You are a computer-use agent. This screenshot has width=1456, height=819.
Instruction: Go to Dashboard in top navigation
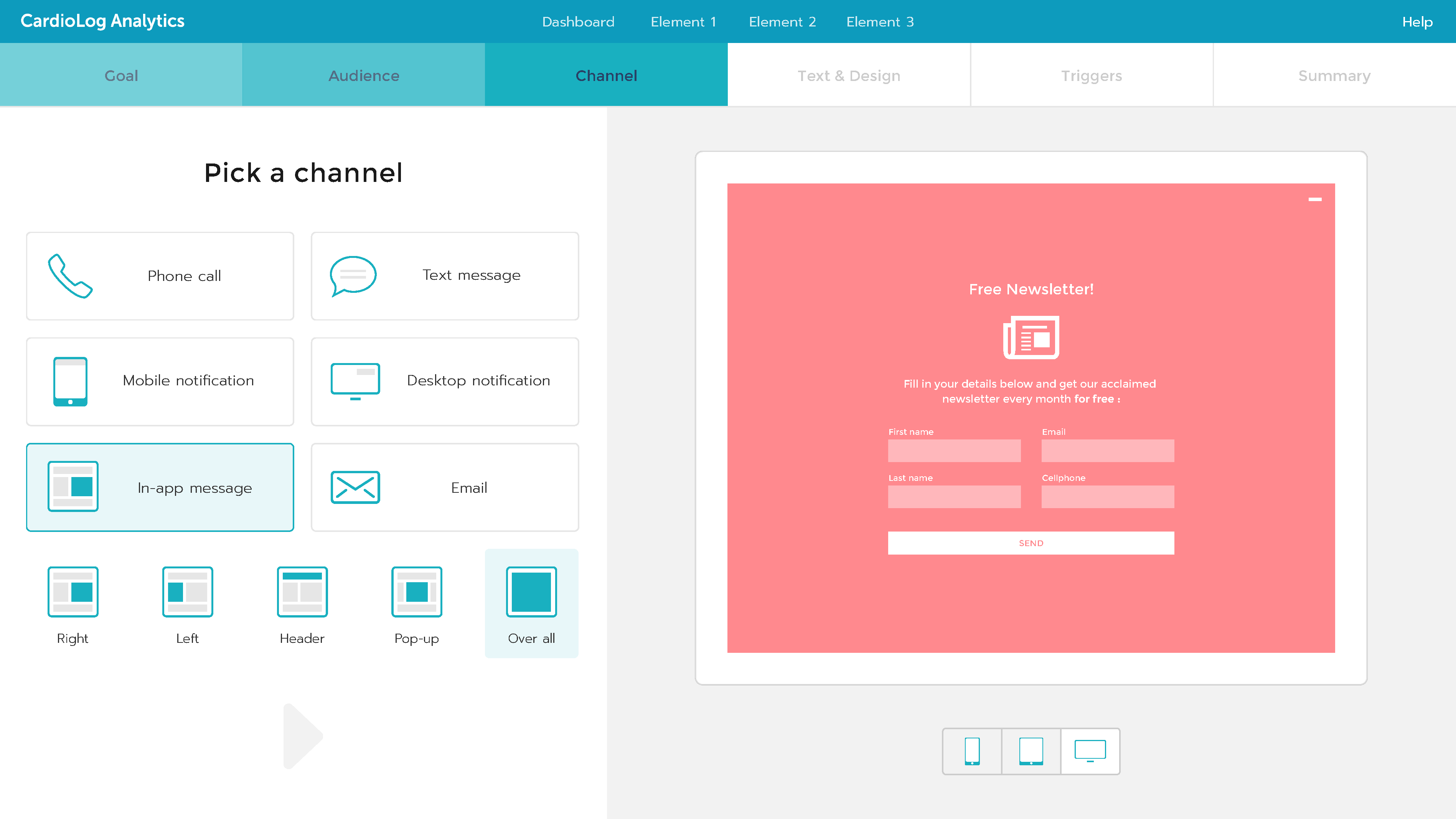[x=578, y=21]
